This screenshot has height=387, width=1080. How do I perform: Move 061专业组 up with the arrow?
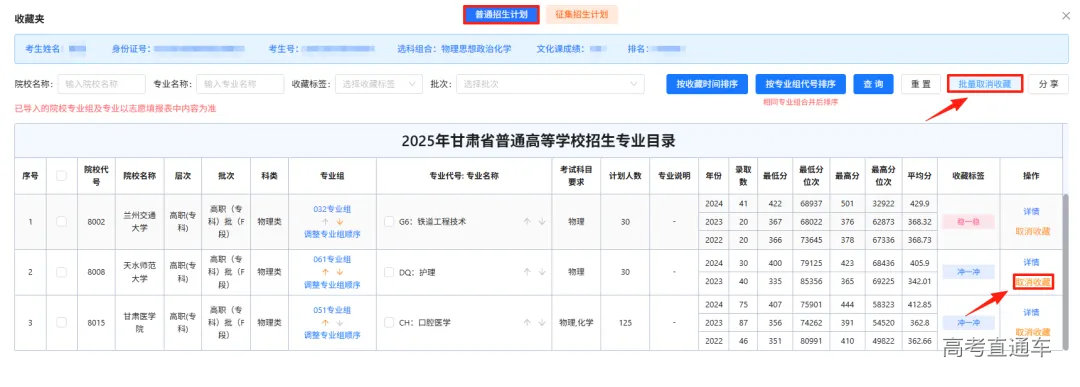325,272
